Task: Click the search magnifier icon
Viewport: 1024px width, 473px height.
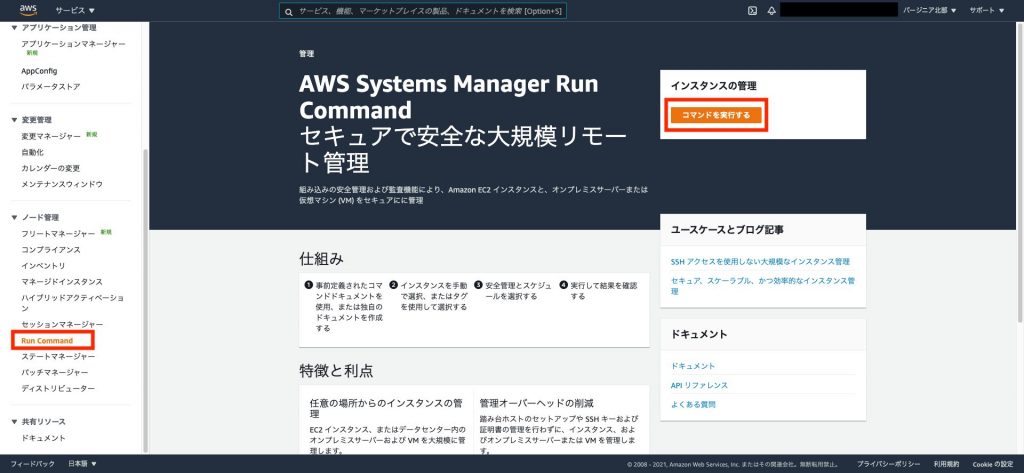Action: 289,11
